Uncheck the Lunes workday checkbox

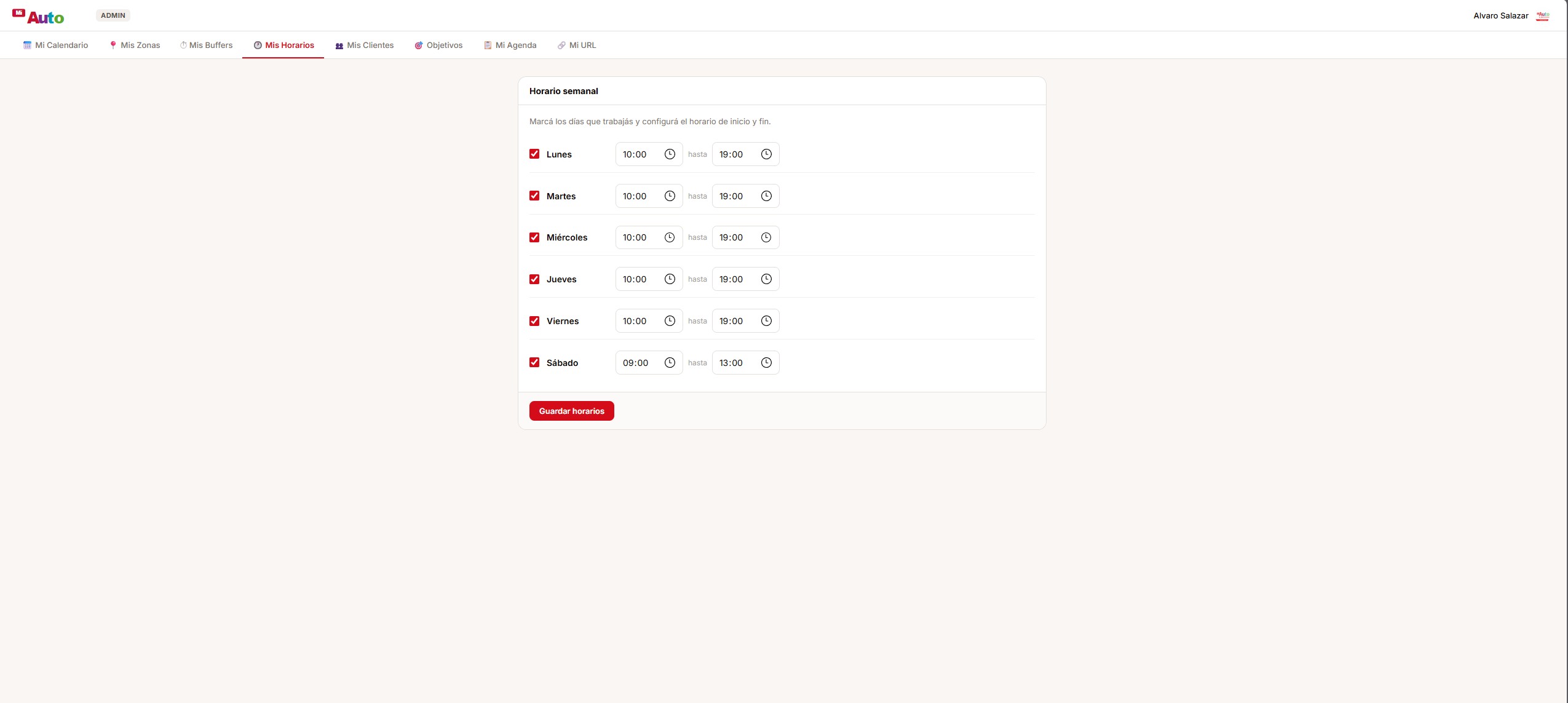534,154
